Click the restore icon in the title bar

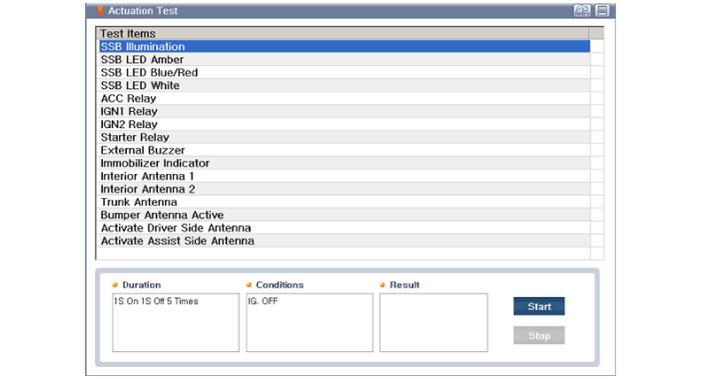[582, 11]
